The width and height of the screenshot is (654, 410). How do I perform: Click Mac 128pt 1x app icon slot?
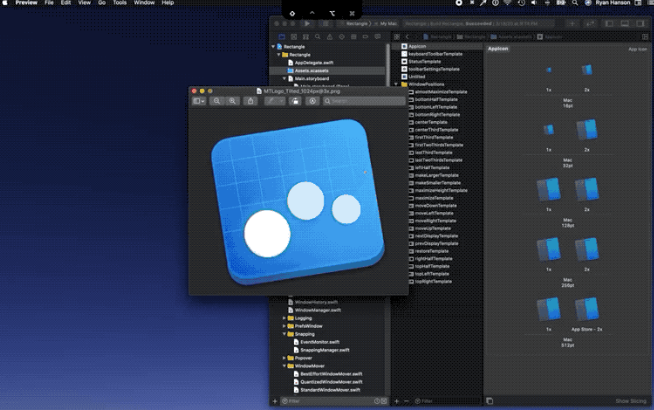click(x=548, y=189)
